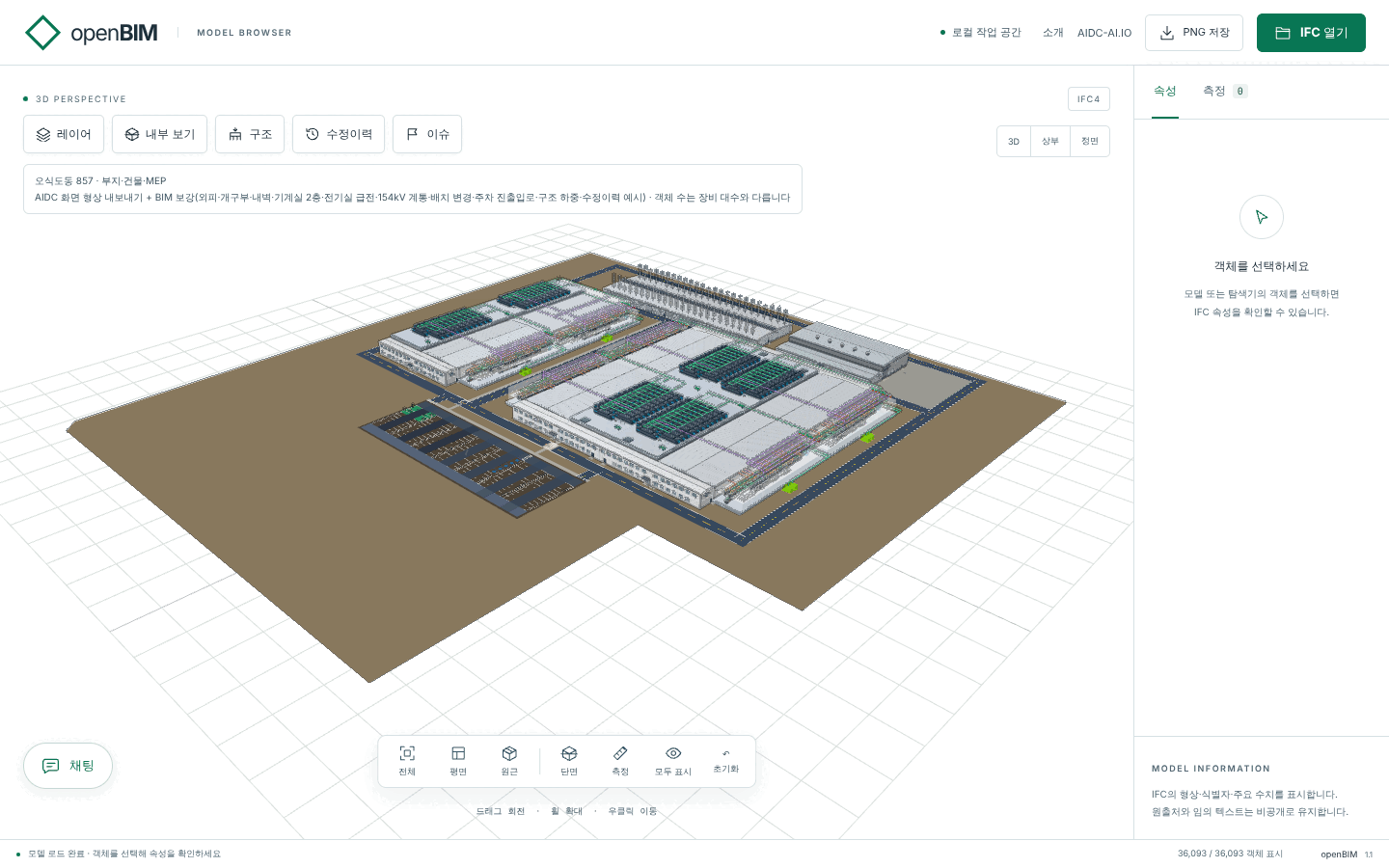Select the 상부 top view
The height and width of the screenshot is (868, 1389).
coord(1050,142)
